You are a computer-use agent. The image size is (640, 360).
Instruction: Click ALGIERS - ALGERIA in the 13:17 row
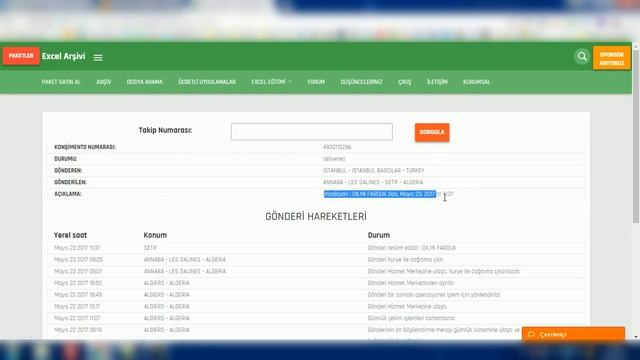[167, 307]
